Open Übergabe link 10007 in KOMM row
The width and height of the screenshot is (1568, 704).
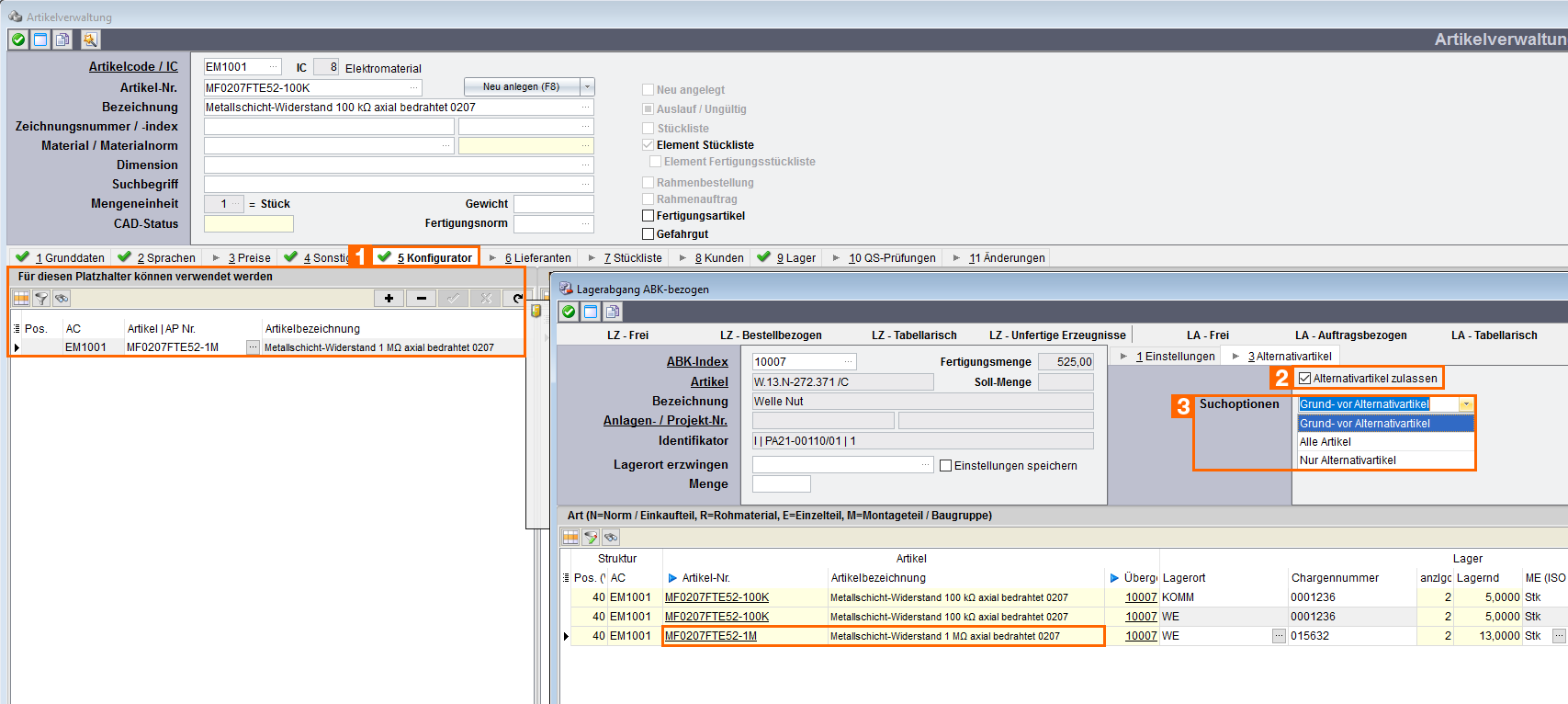click(x=1141, y=597)
